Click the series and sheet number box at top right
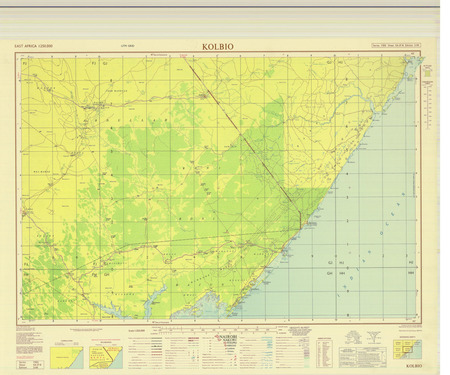450x375 pixels. (x=396, y=45)
